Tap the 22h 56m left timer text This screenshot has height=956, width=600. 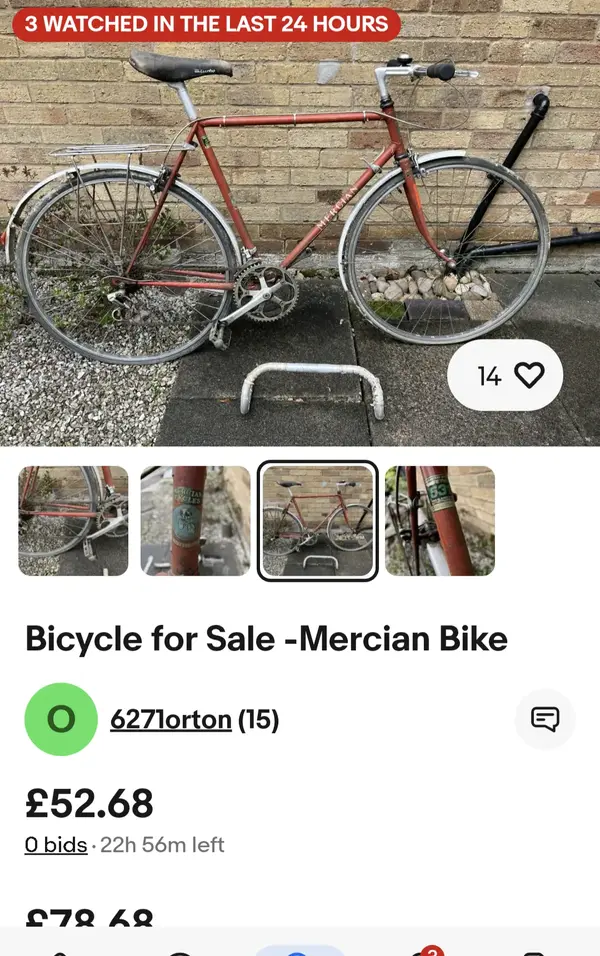pyautogui.click(x=163, y=845)
